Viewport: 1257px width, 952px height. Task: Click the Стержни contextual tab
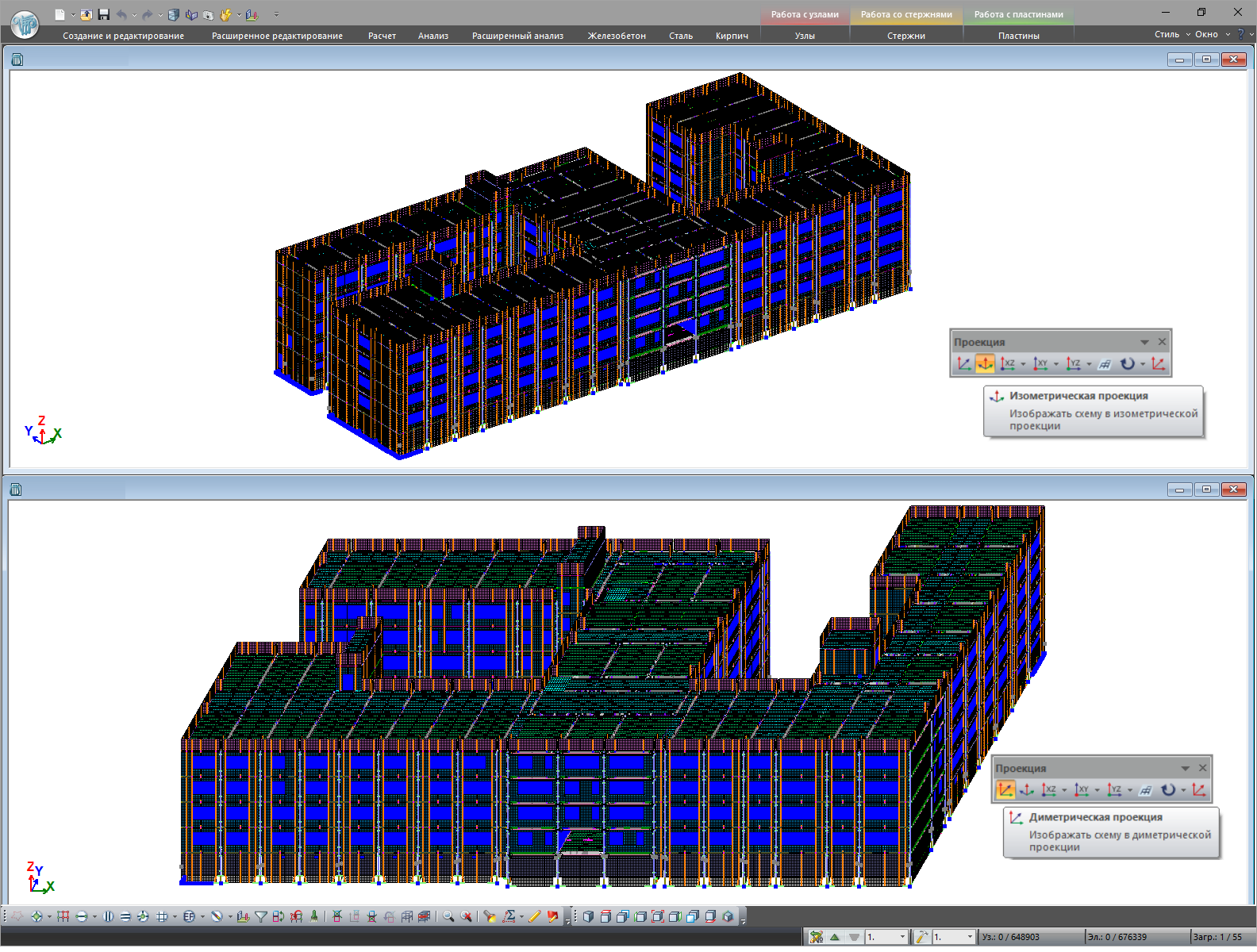(906, 36)
